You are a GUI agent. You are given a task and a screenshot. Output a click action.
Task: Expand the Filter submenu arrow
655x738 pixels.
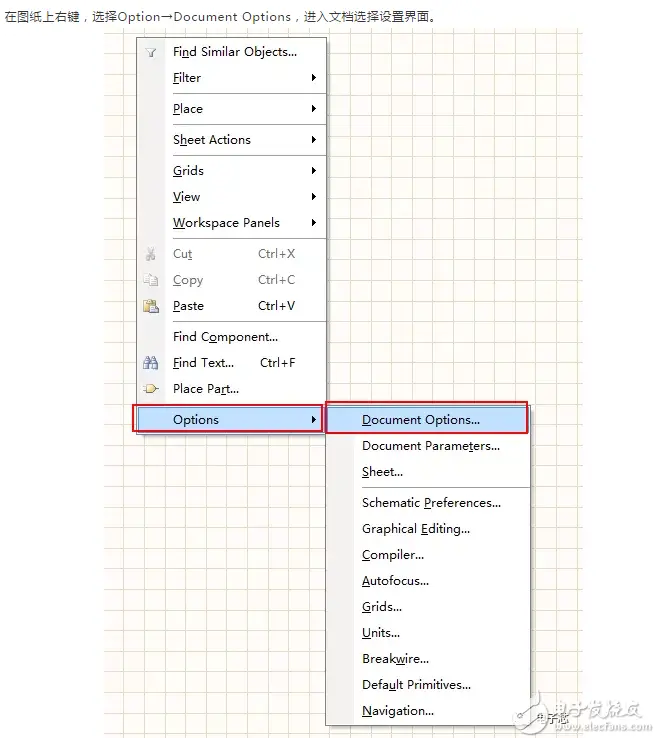pos(314,78)
